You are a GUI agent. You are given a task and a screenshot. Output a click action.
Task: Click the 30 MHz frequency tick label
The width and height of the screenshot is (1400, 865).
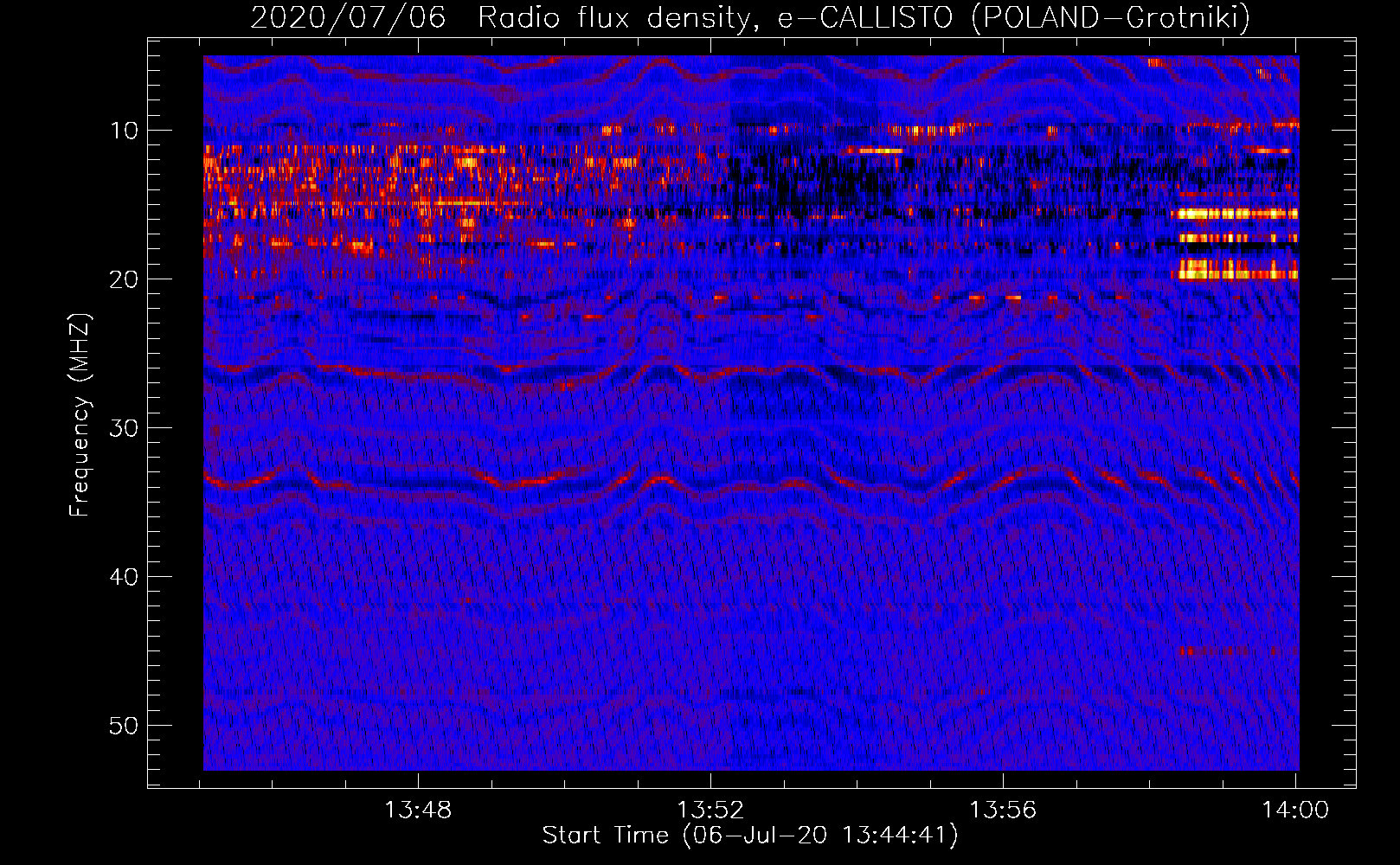pyautogui.click(x=125, y=428)
